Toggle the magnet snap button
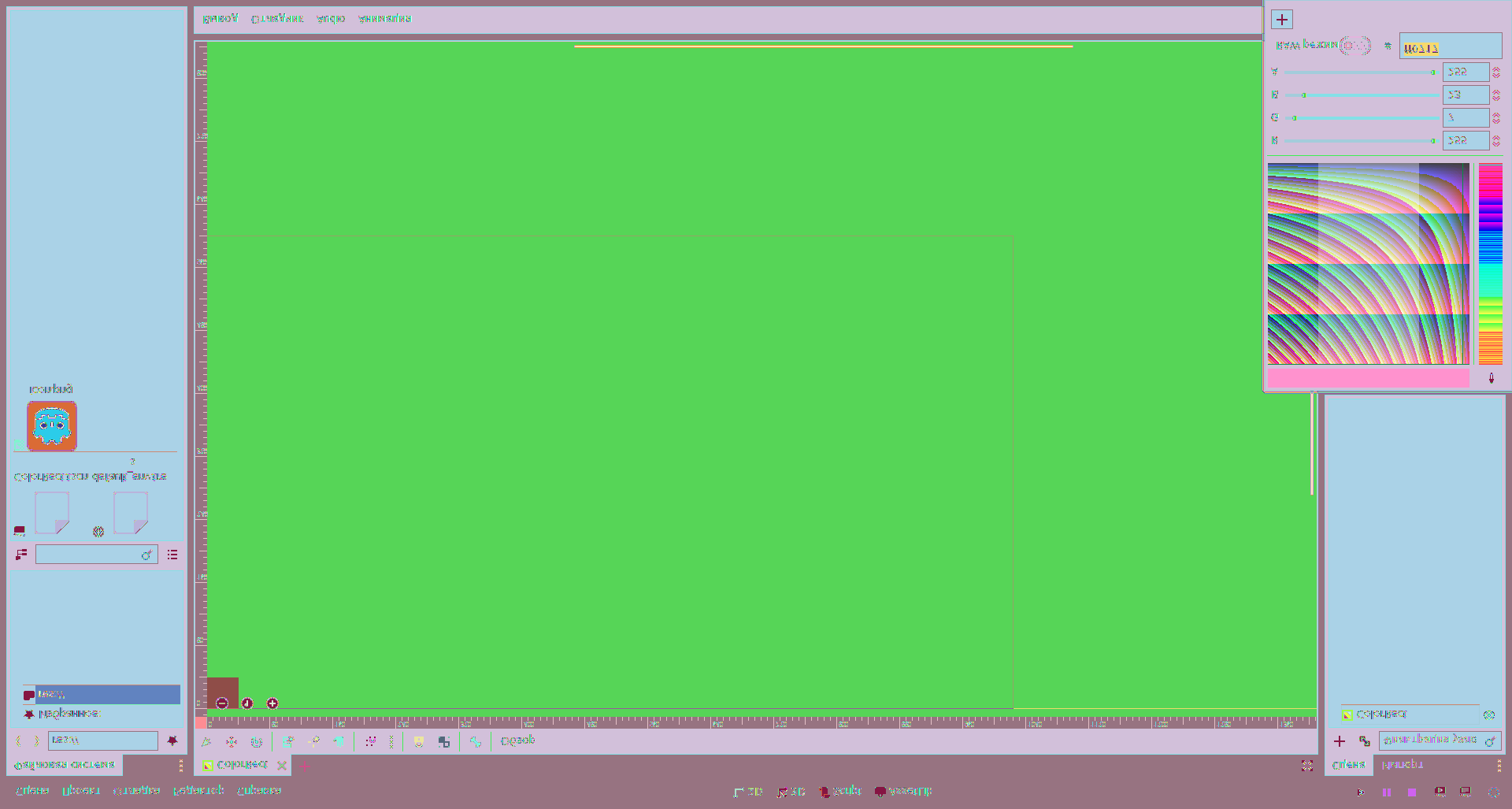 pyautogui.click(x=370, y=742)
